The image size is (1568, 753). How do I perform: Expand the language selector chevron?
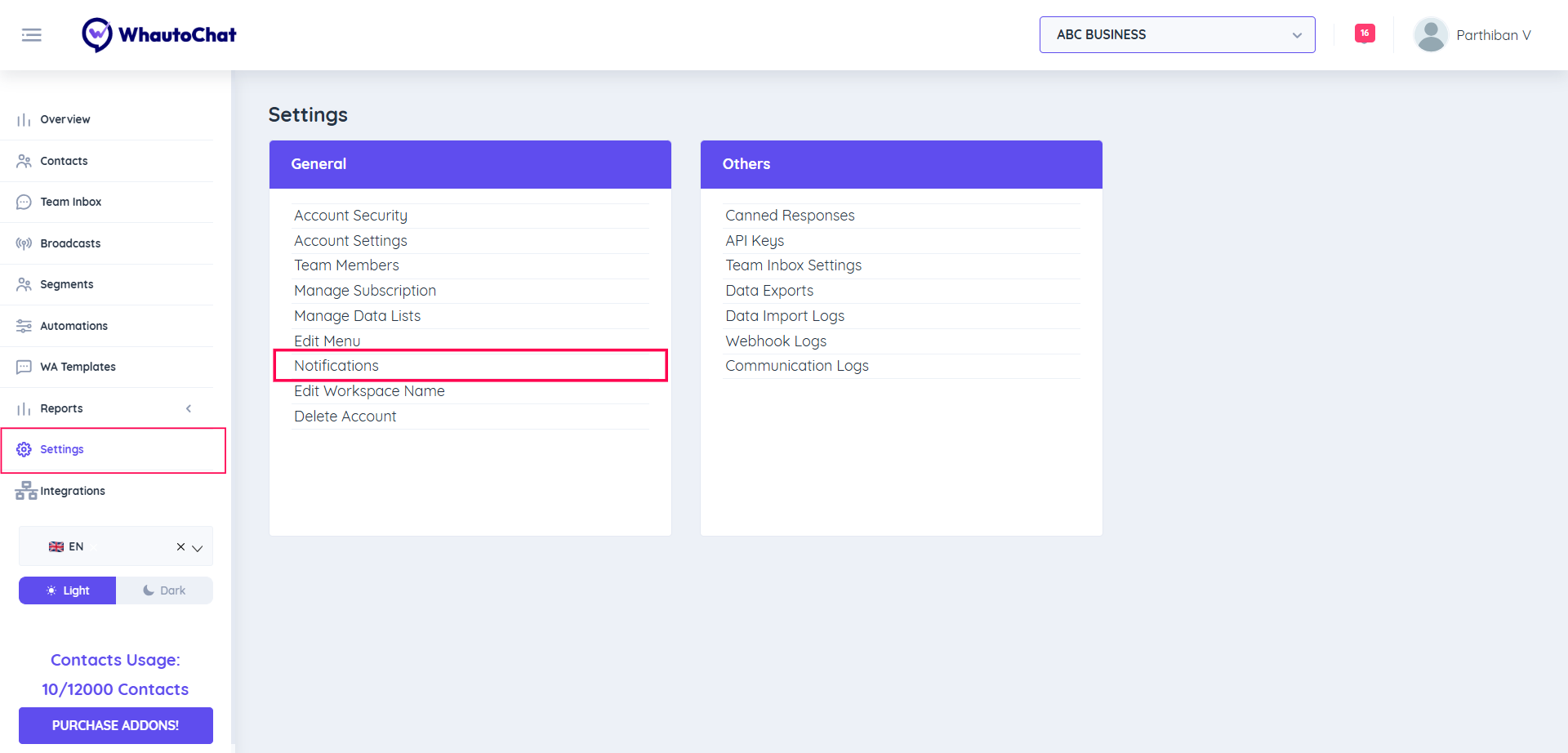coord(198,548)
